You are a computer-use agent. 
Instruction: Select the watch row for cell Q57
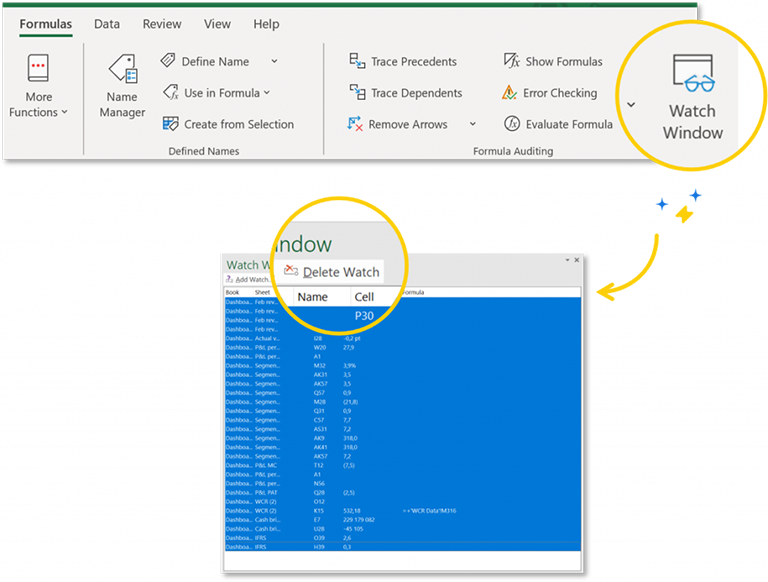403,393
